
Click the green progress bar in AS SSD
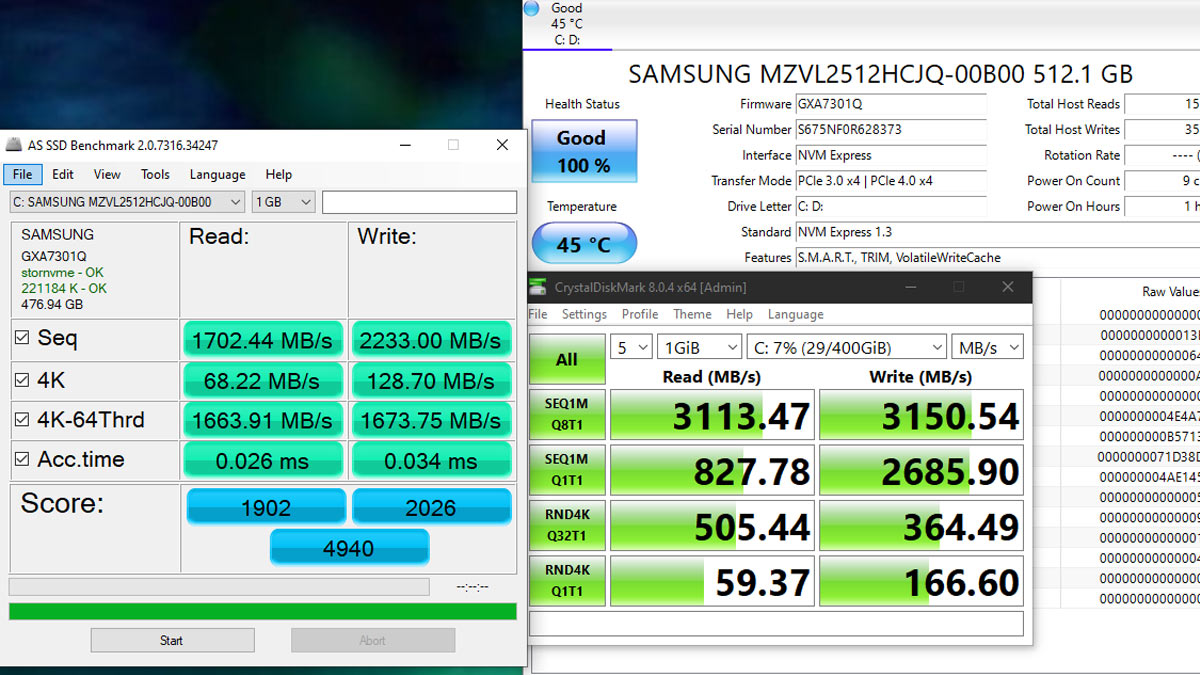tap(263, 611)
